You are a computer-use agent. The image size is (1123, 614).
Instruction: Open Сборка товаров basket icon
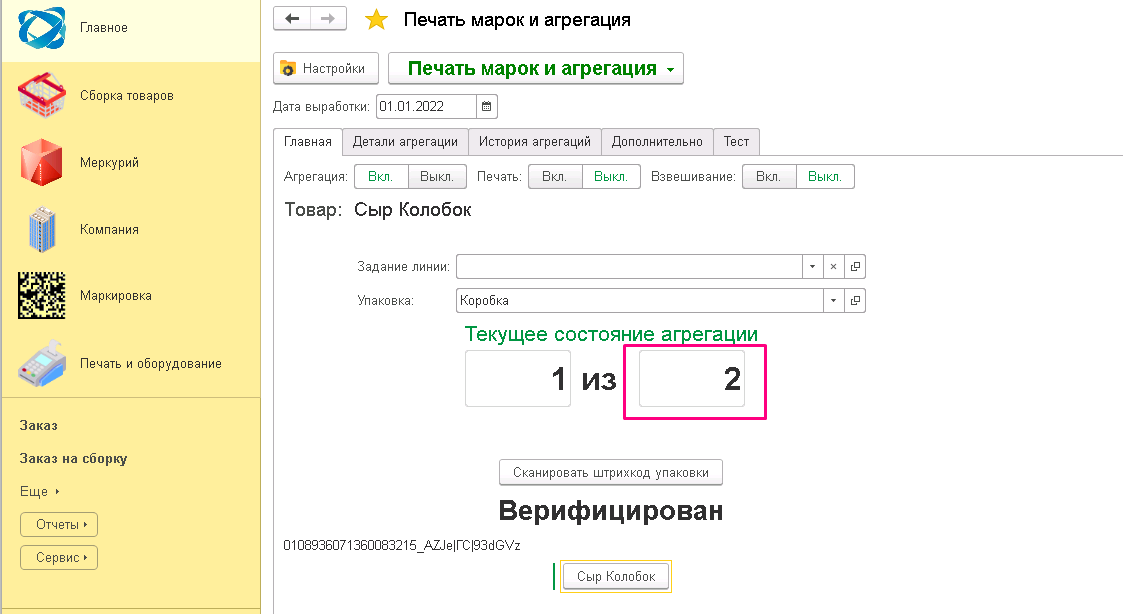click(x=41, y=96)
